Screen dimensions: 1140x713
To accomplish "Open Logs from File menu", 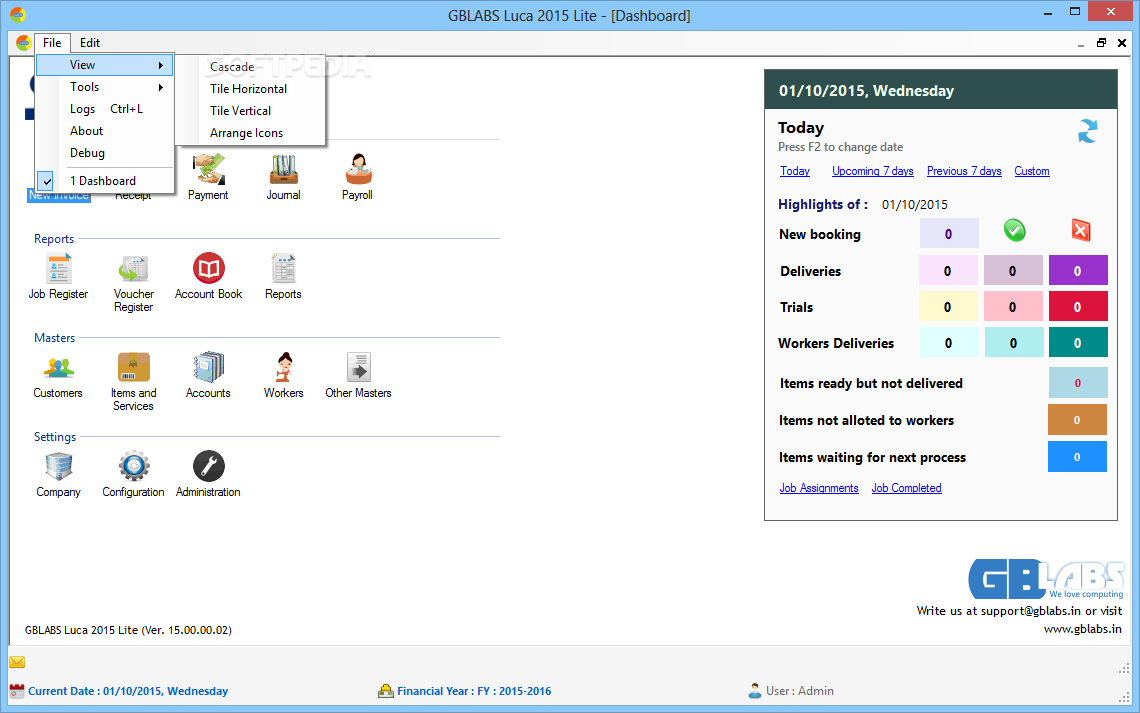I will tap(105, 109).
